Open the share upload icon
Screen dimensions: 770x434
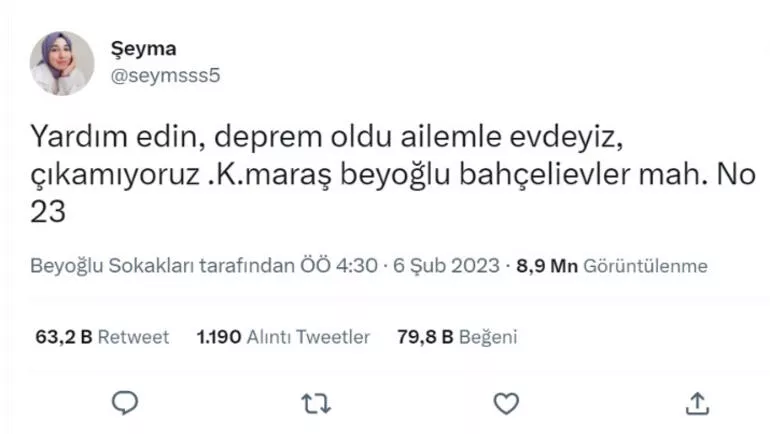tap(698, 402)
